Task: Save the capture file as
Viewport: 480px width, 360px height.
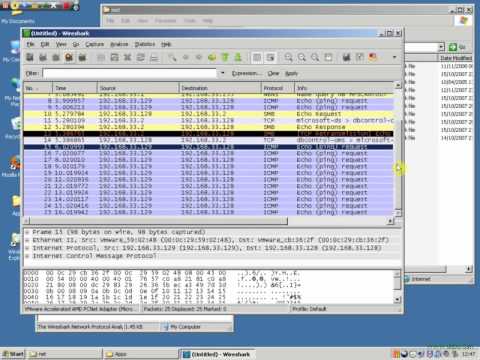Action: pyautogui.click(x=114, y=57)
